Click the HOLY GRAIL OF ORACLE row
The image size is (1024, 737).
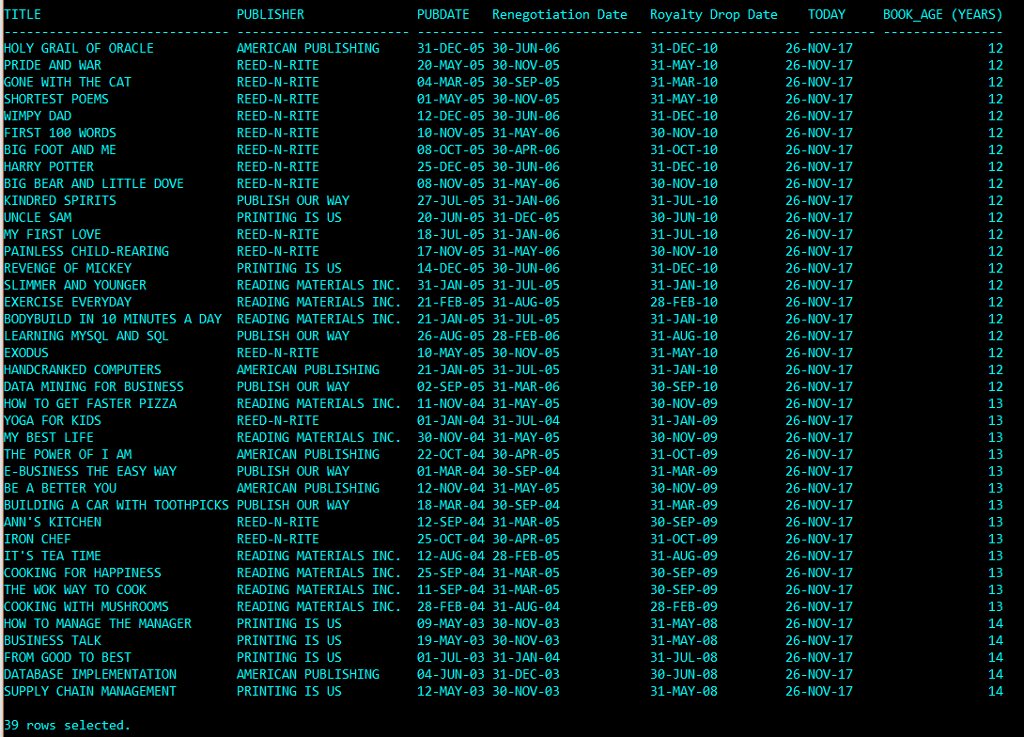77,48
